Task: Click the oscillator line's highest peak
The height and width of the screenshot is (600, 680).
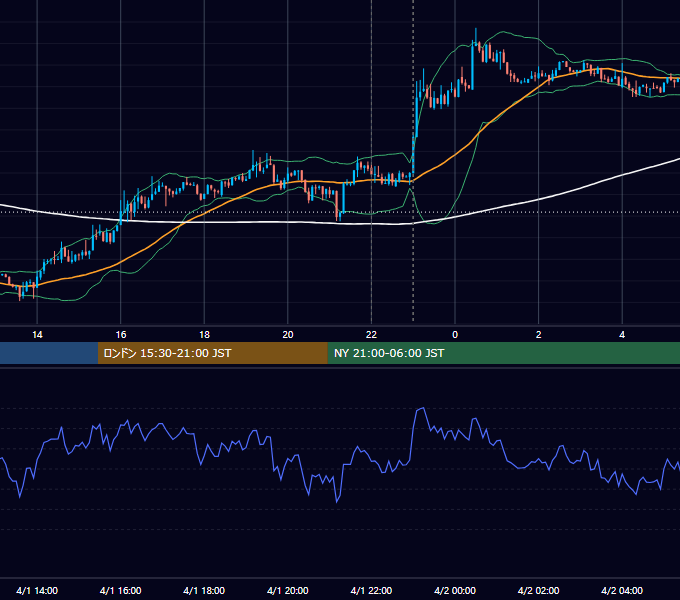Action: pos(422,408)
